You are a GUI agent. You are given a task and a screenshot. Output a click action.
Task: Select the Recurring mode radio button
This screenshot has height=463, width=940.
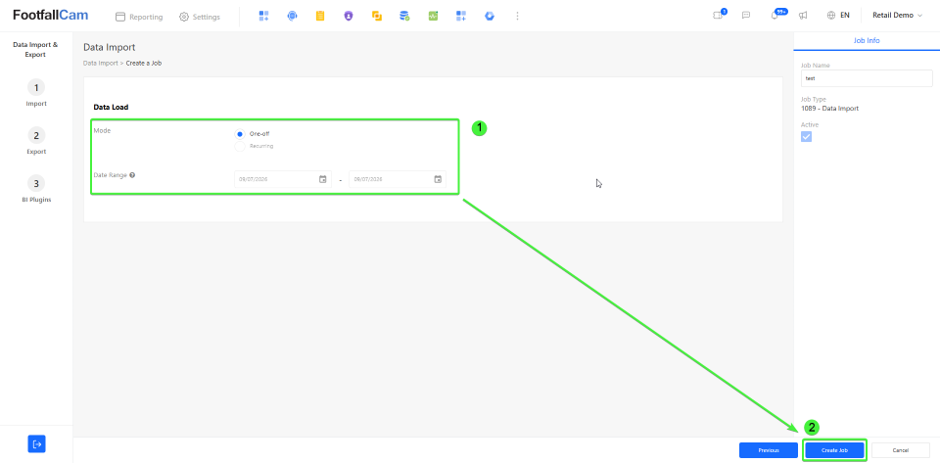click(240, 146)
